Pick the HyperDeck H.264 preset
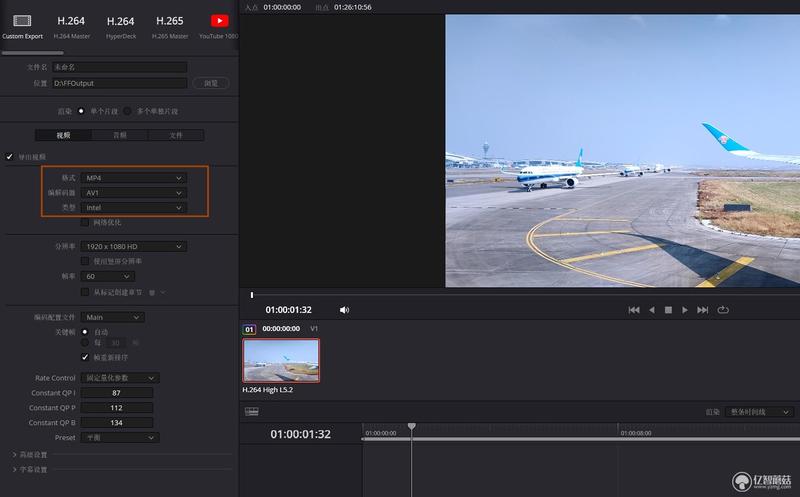 pos(121,27)
